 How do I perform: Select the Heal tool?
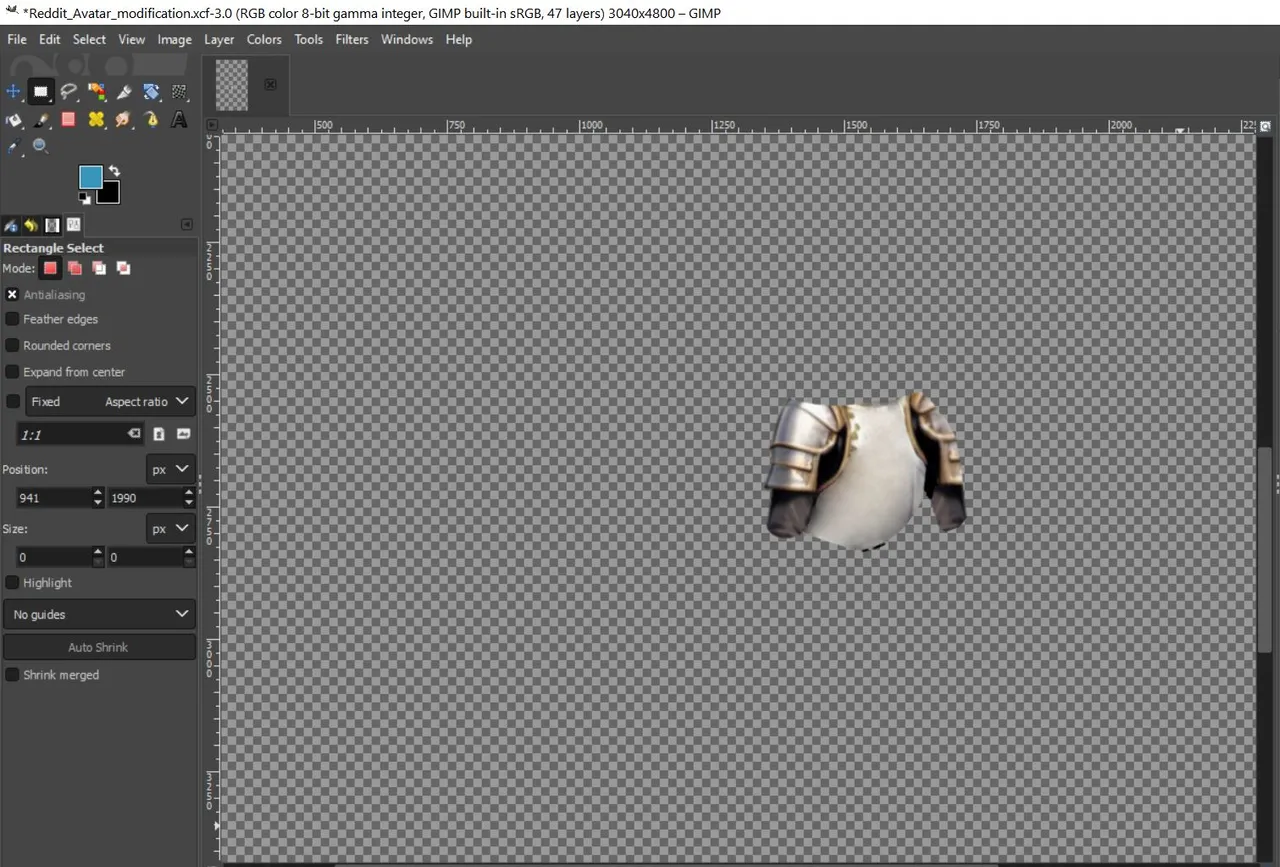pos(96,119)
